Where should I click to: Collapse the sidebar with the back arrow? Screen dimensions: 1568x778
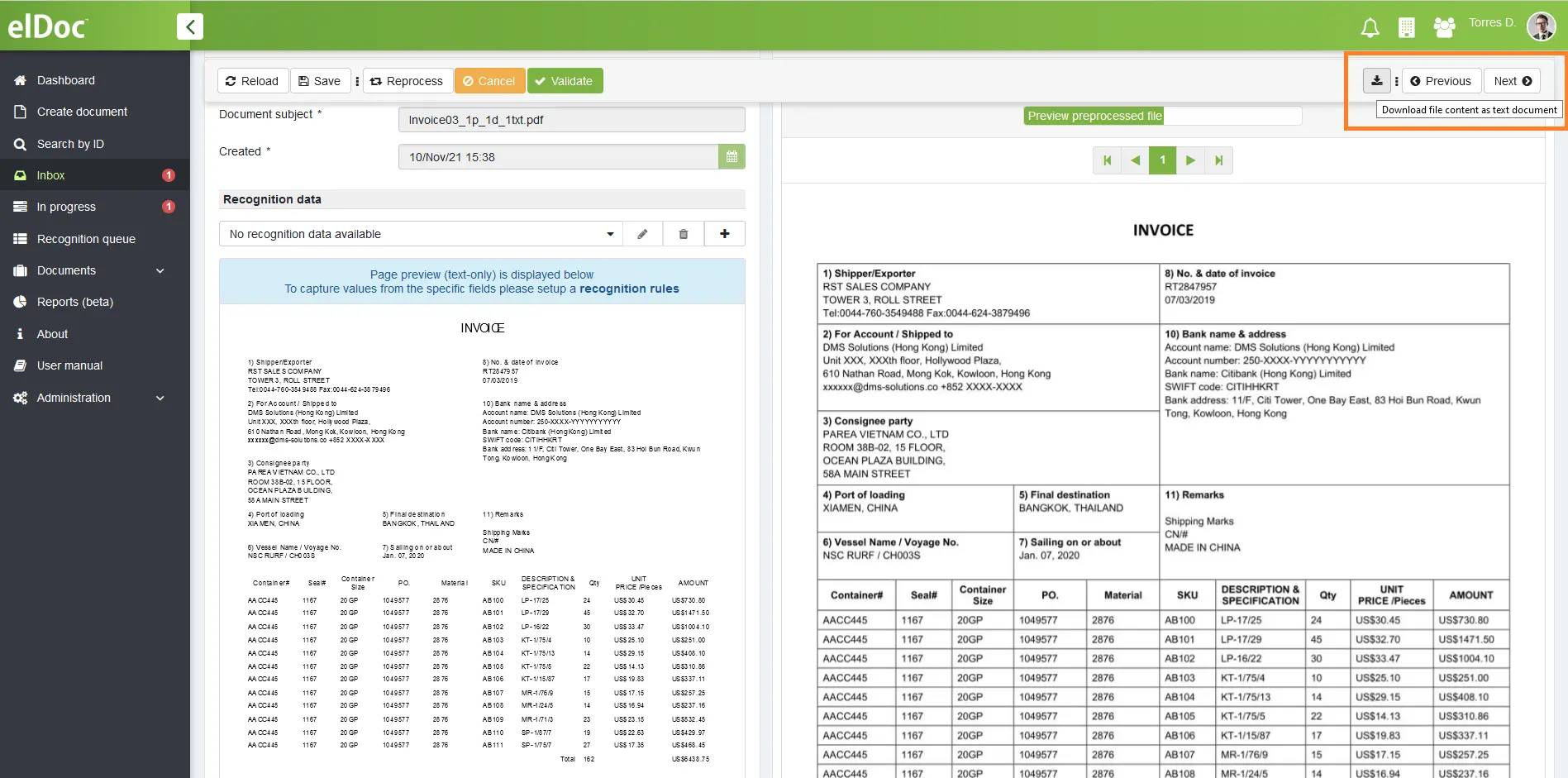[190, 26]
